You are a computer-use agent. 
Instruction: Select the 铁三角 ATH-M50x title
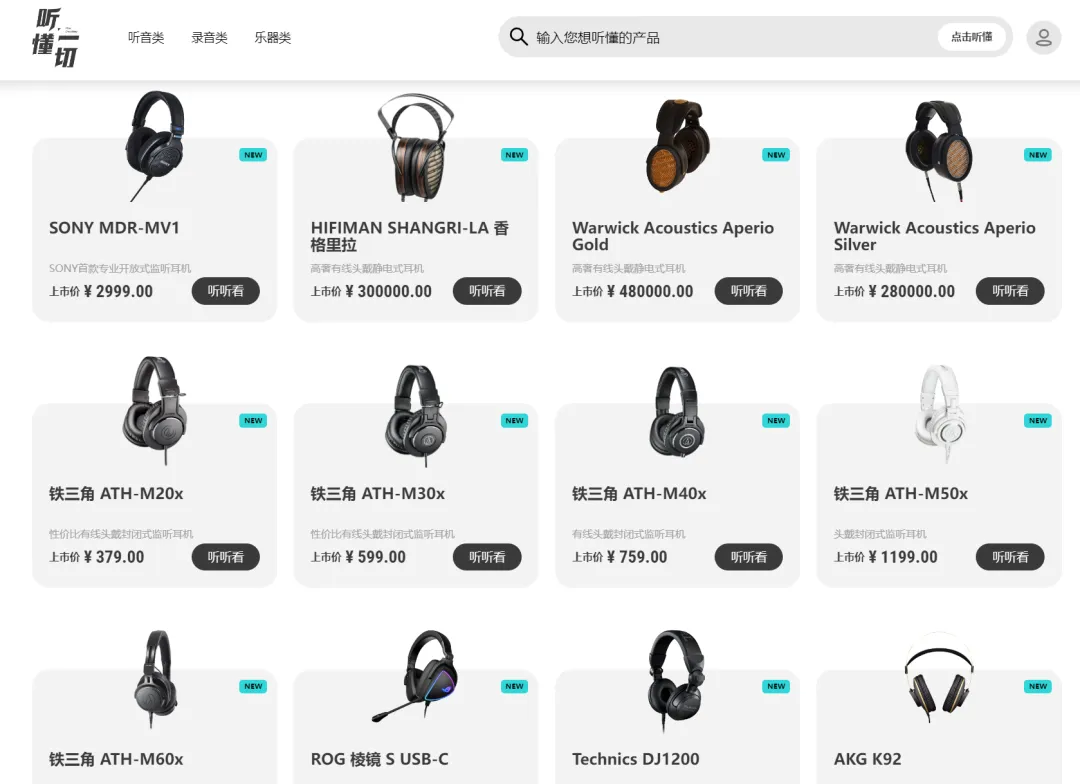click(901, 494)
